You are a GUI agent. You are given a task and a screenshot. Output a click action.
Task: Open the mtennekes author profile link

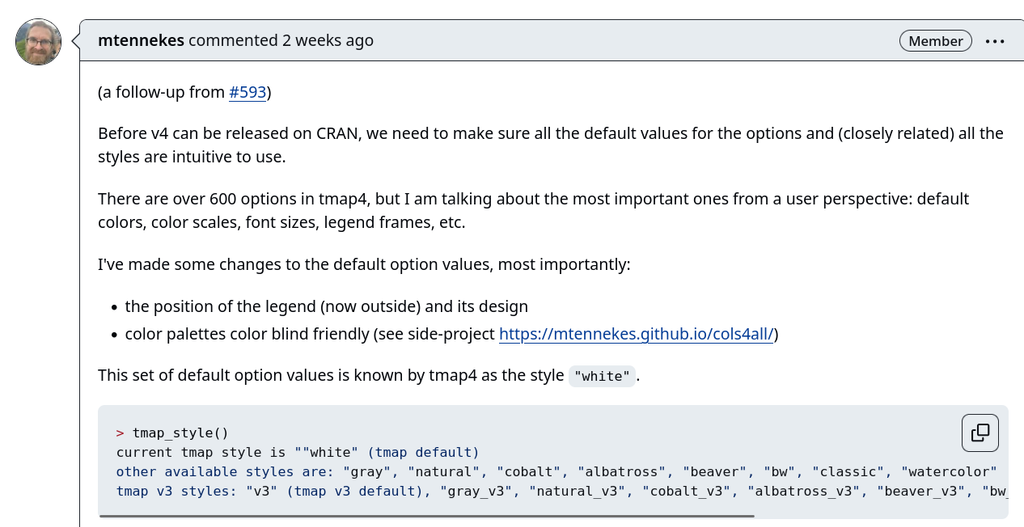click(141, 40)
